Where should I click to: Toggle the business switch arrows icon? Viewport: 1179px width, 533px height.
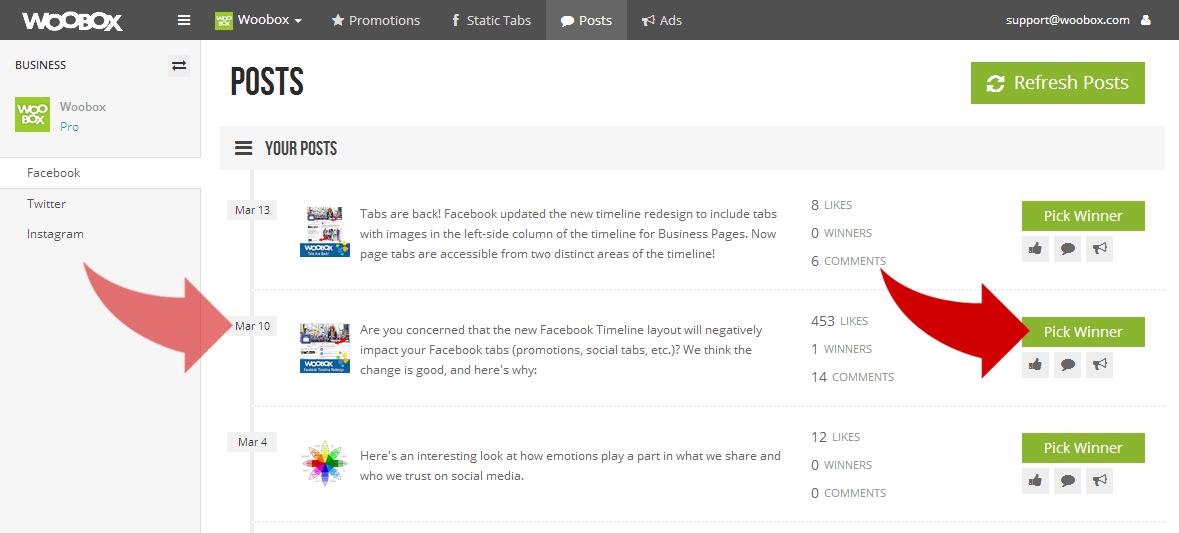tap(179, 65)
